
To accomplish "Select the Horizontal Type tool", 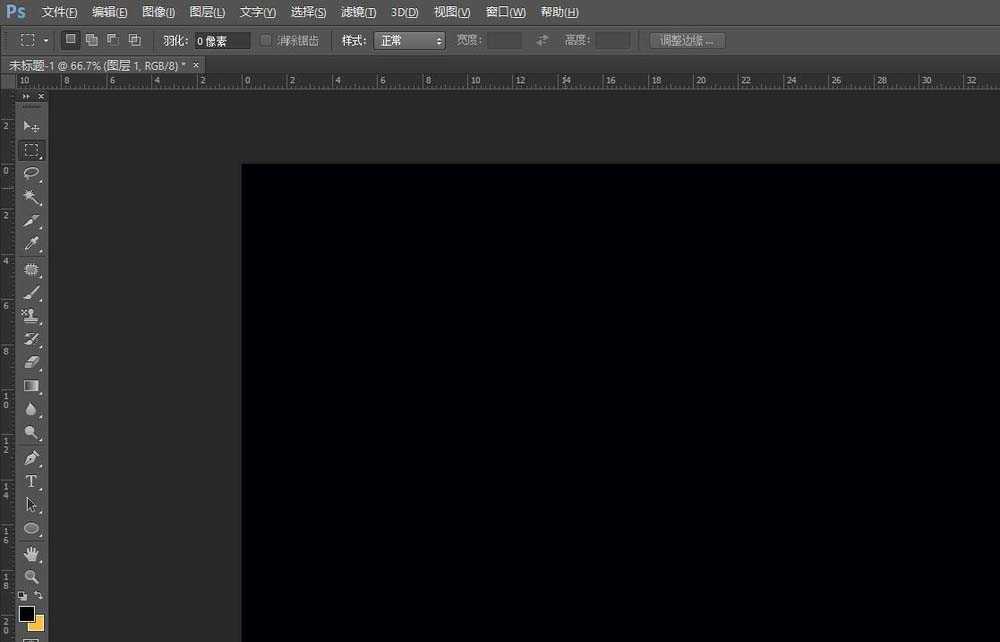I will (32, 482).
